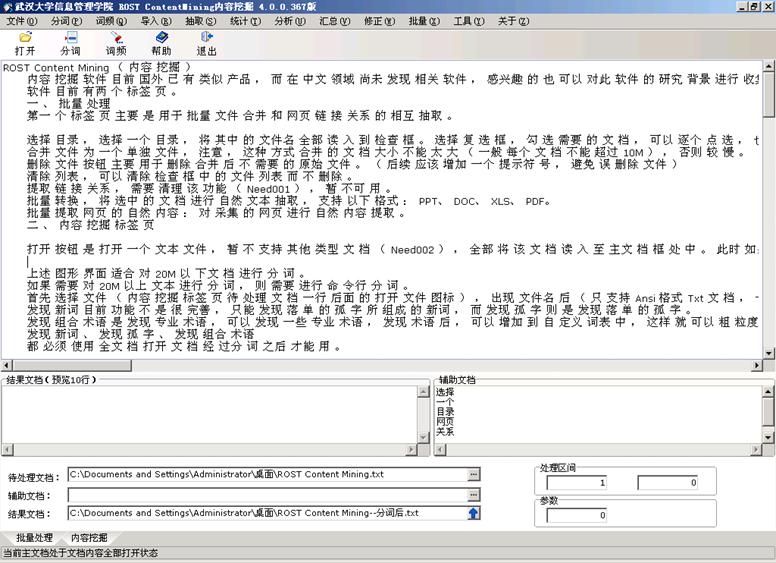Click 辅助文档 panel horizontal scroll left arrow
Screen dimensions: 776x563
coord(440,450)
